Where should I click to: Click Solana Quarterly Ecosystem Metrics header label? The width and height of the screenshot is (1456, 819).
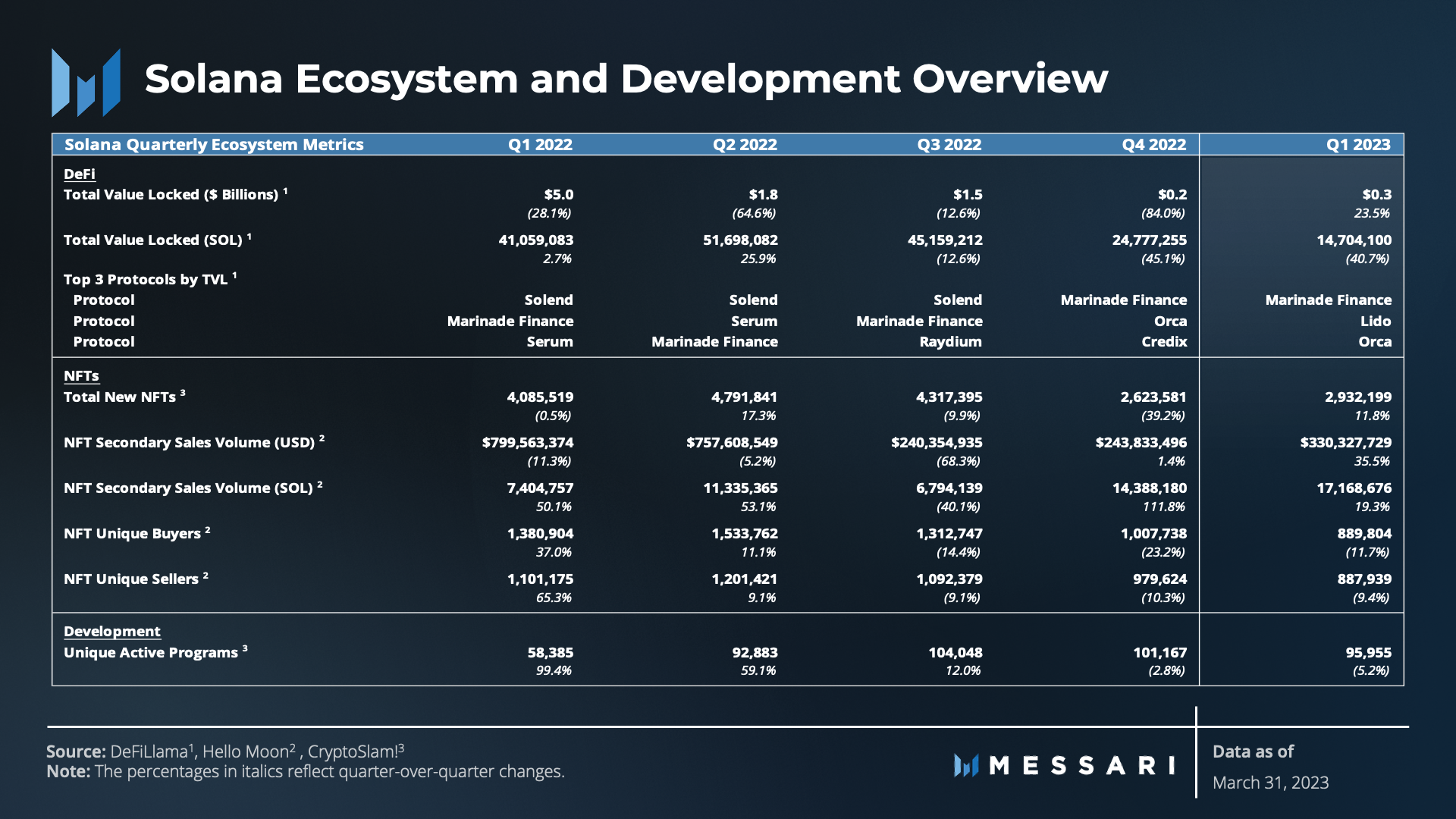(x=214, y=145)
